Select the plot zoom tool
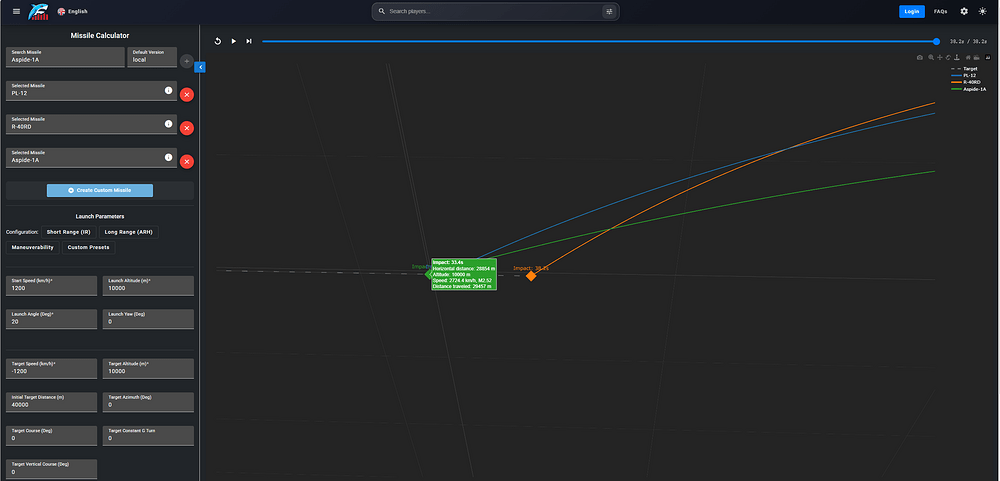Screen dimensions: 1000x481 click(931, 57)
